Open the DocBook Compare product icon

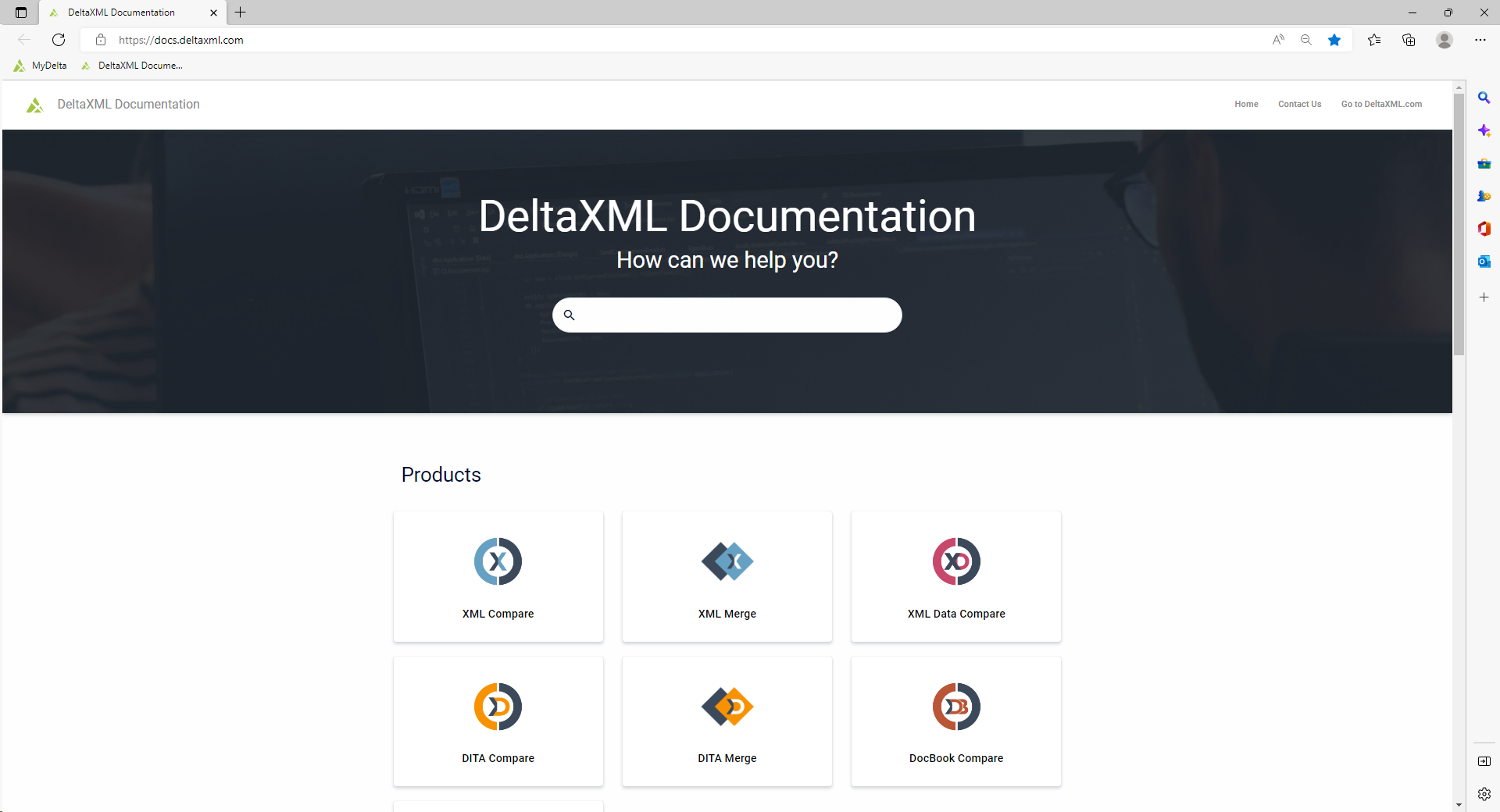click(x=955, y=707)
